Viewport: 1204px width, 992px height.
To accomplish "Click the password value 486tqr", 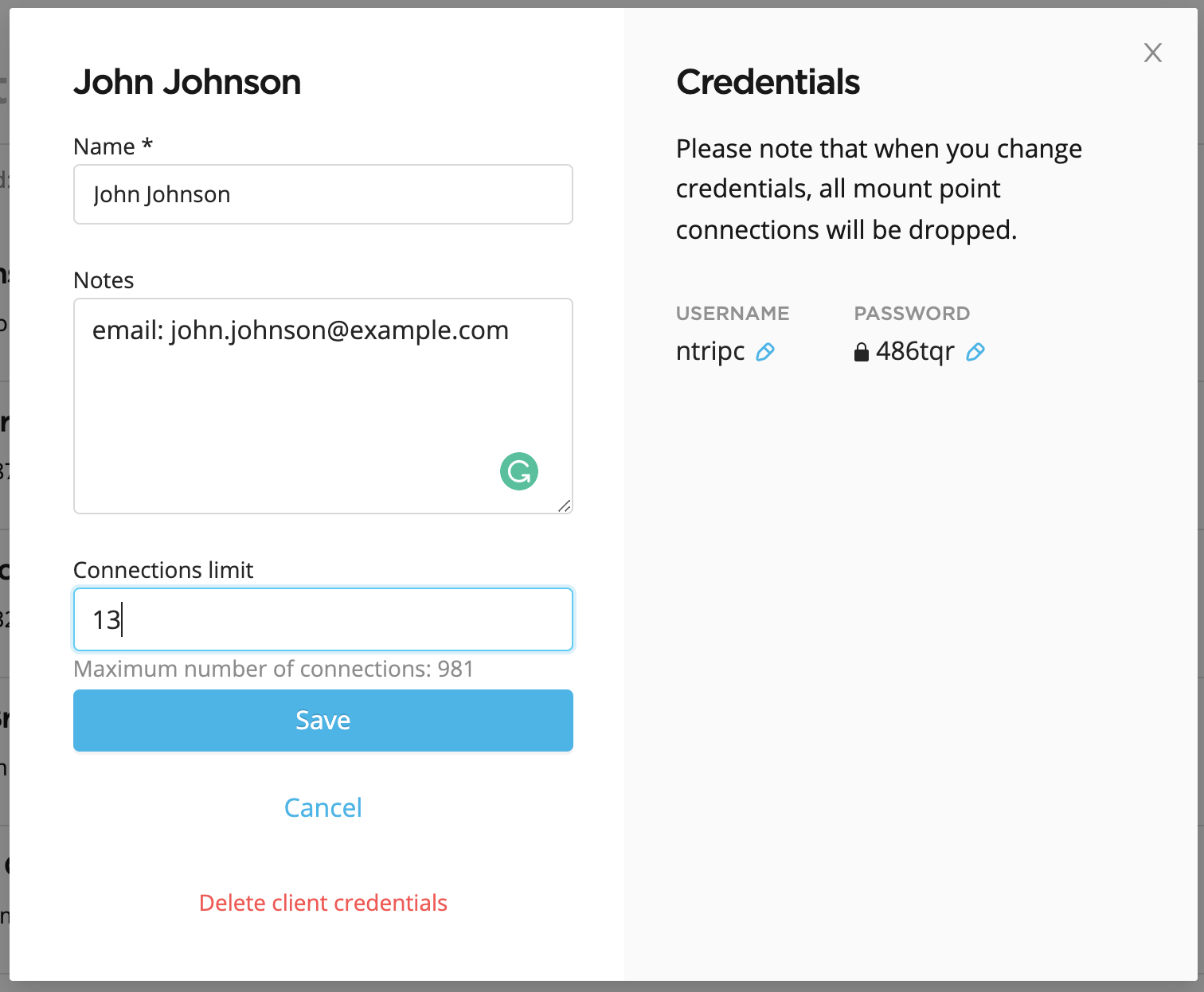I will tap(915, 351).
